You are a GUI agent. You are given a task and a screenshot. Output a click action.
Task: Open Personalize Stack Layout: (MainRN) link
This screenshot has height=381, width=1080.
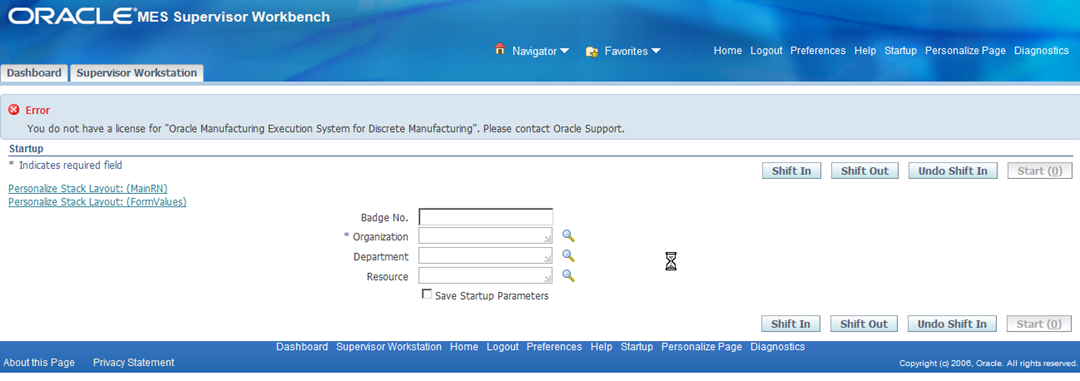pyautogui.click(x=87, y=188)
